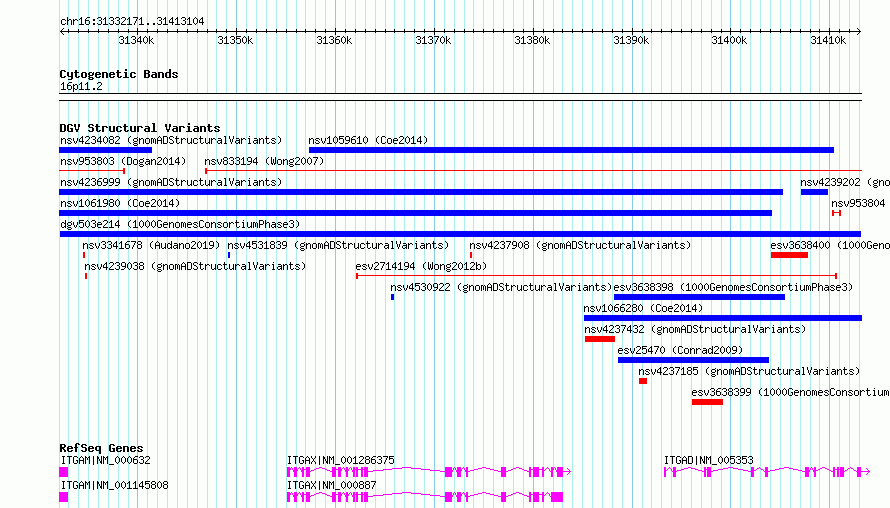The image size is (890, 508).
Task: Open the ITGAM|NM_001145808 gene label
Action: [x=115, y=486]
